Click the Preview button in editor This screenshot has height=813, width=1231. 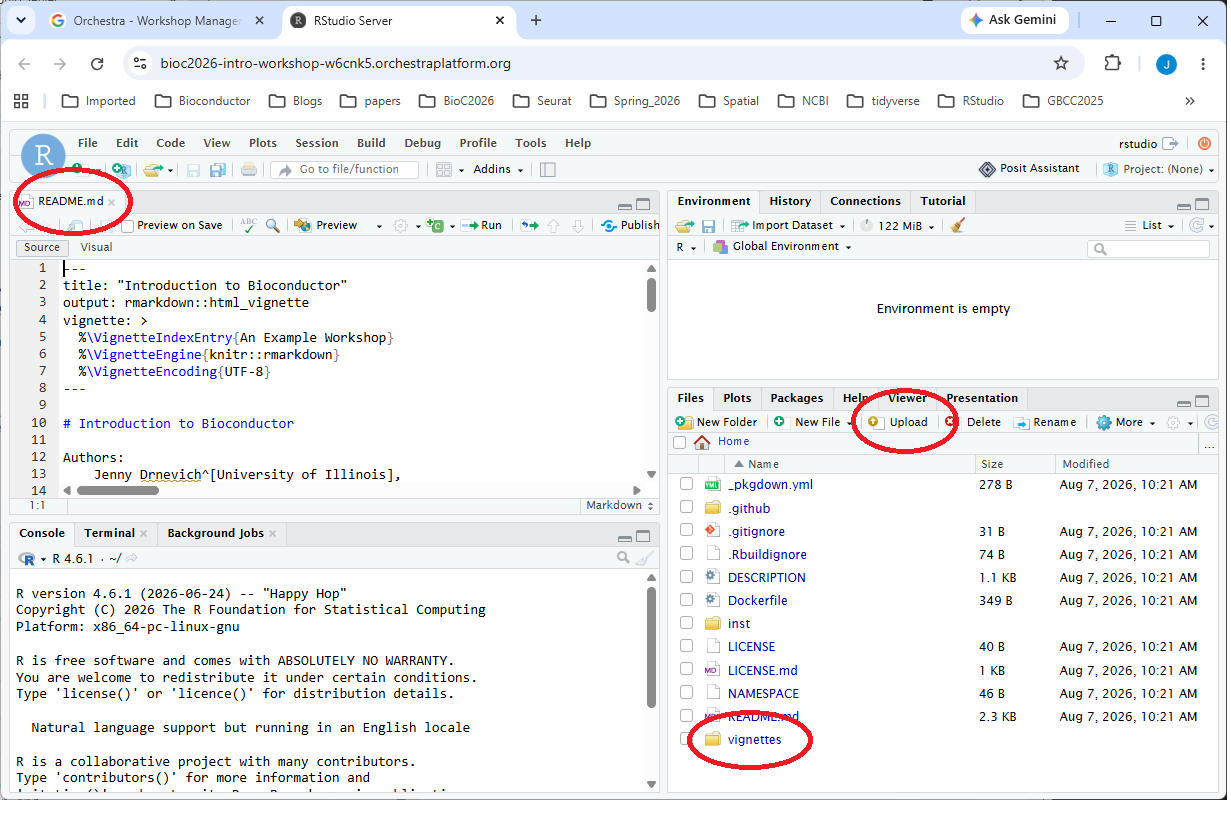(x=327, y=226)
